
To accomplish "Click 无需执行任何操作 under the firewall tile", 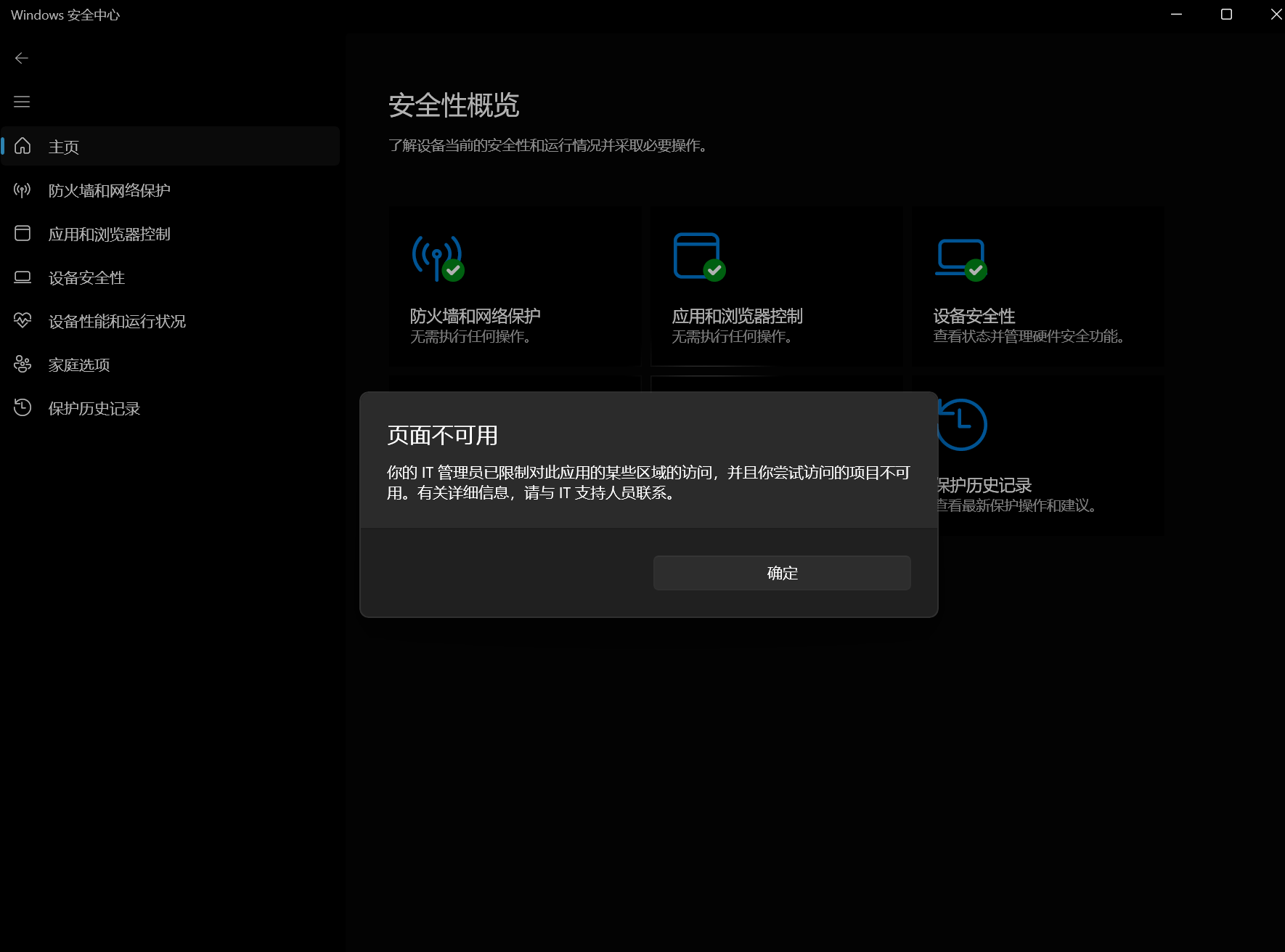I will pyautogui.click(x=470, y=336).
